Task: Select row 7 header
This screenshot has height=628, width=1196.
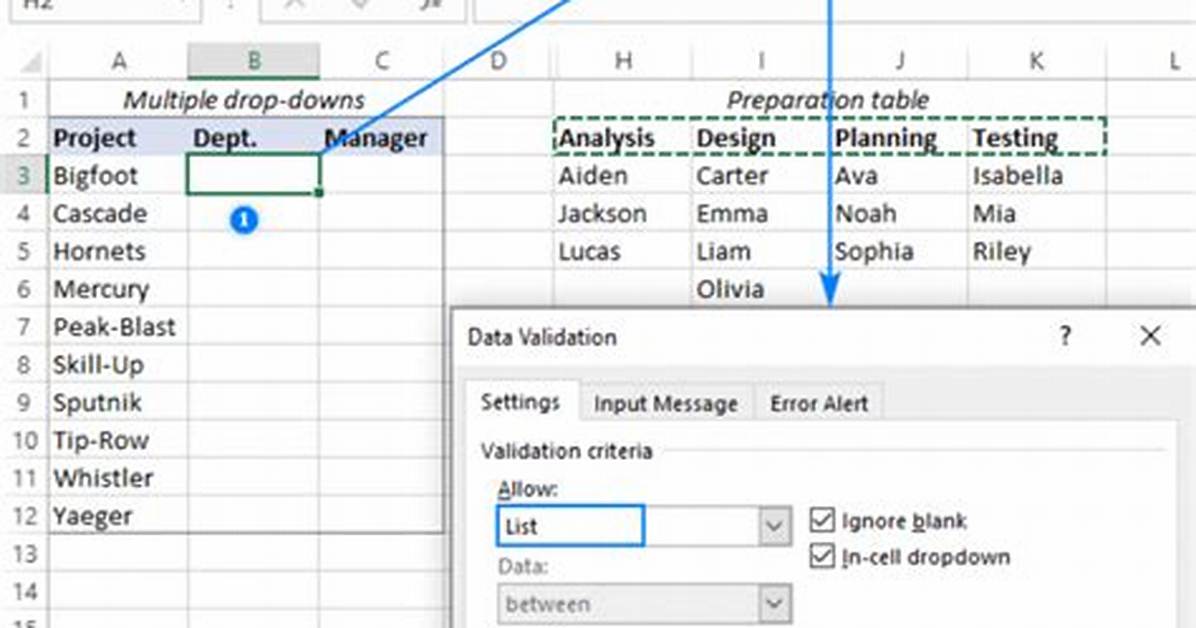Action: click(24, 327)
